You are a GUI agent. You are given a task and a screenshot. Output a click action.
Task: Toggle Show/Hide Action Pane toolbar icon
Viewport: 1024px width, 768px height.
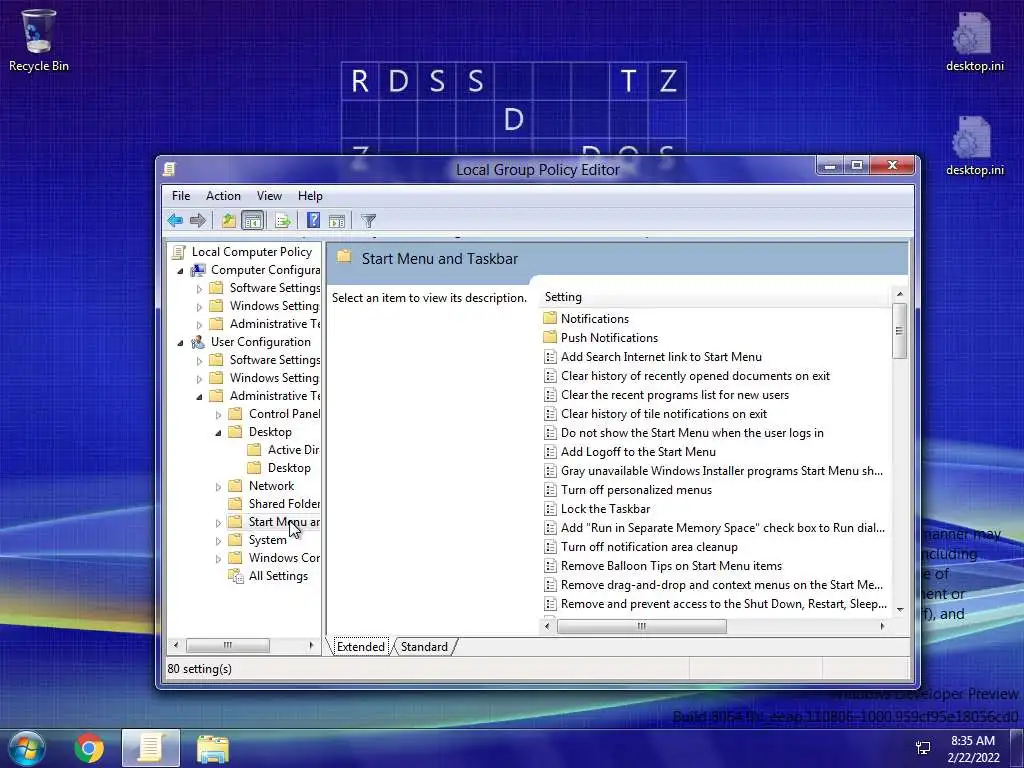[x=337, y=221]
